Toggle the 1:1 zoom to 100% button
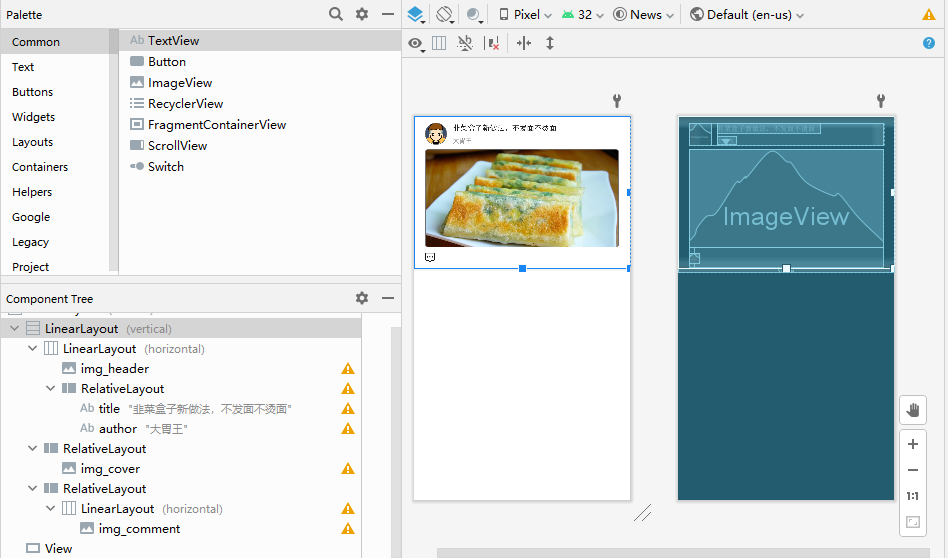 point(912,496)
